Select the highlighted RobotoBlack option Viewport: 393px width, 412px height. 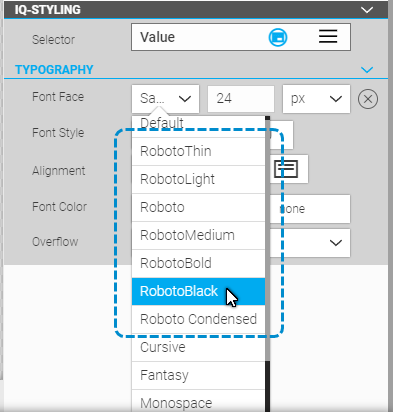click(198, 291)
